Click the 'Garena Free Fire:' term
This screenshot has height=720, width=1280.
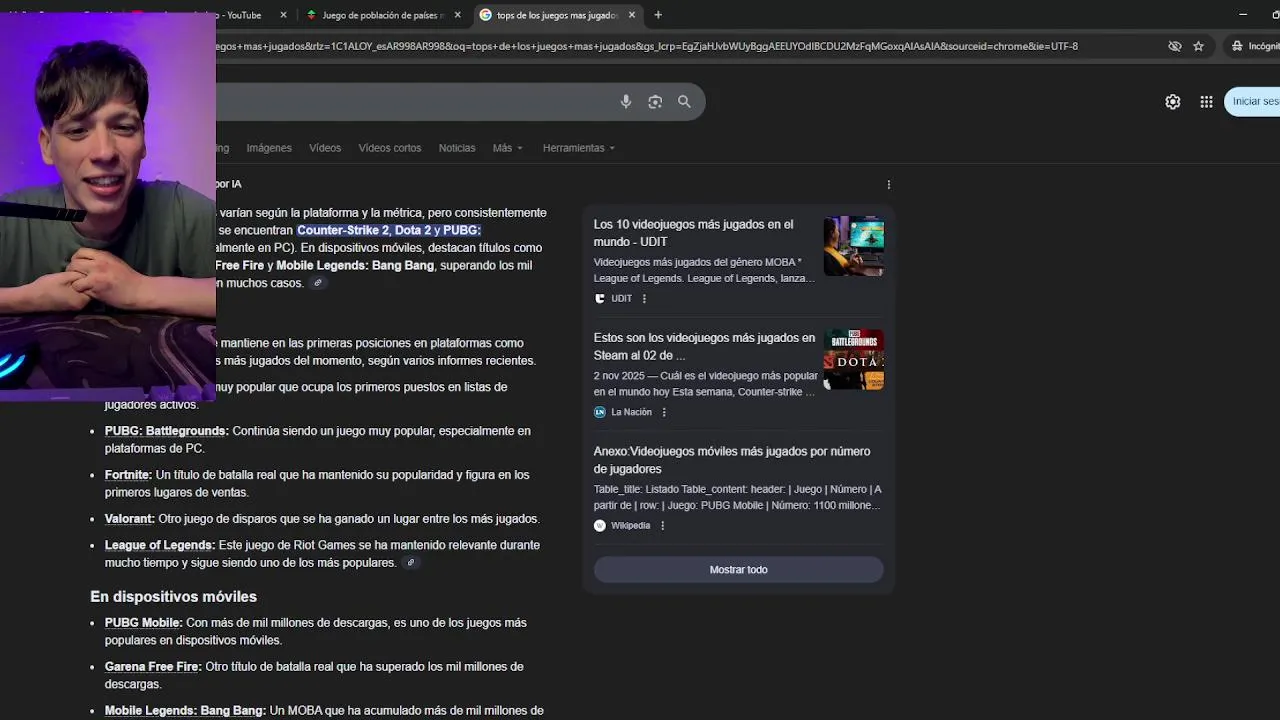[x=153, y=667]
